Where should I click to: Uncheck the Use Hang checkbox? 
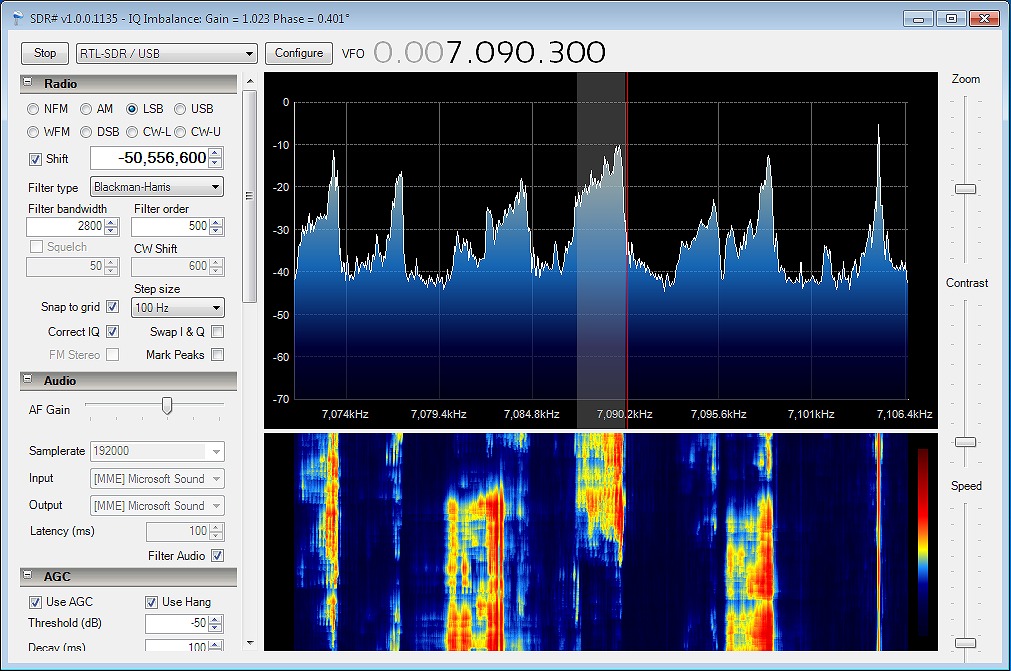coord(152,602)
